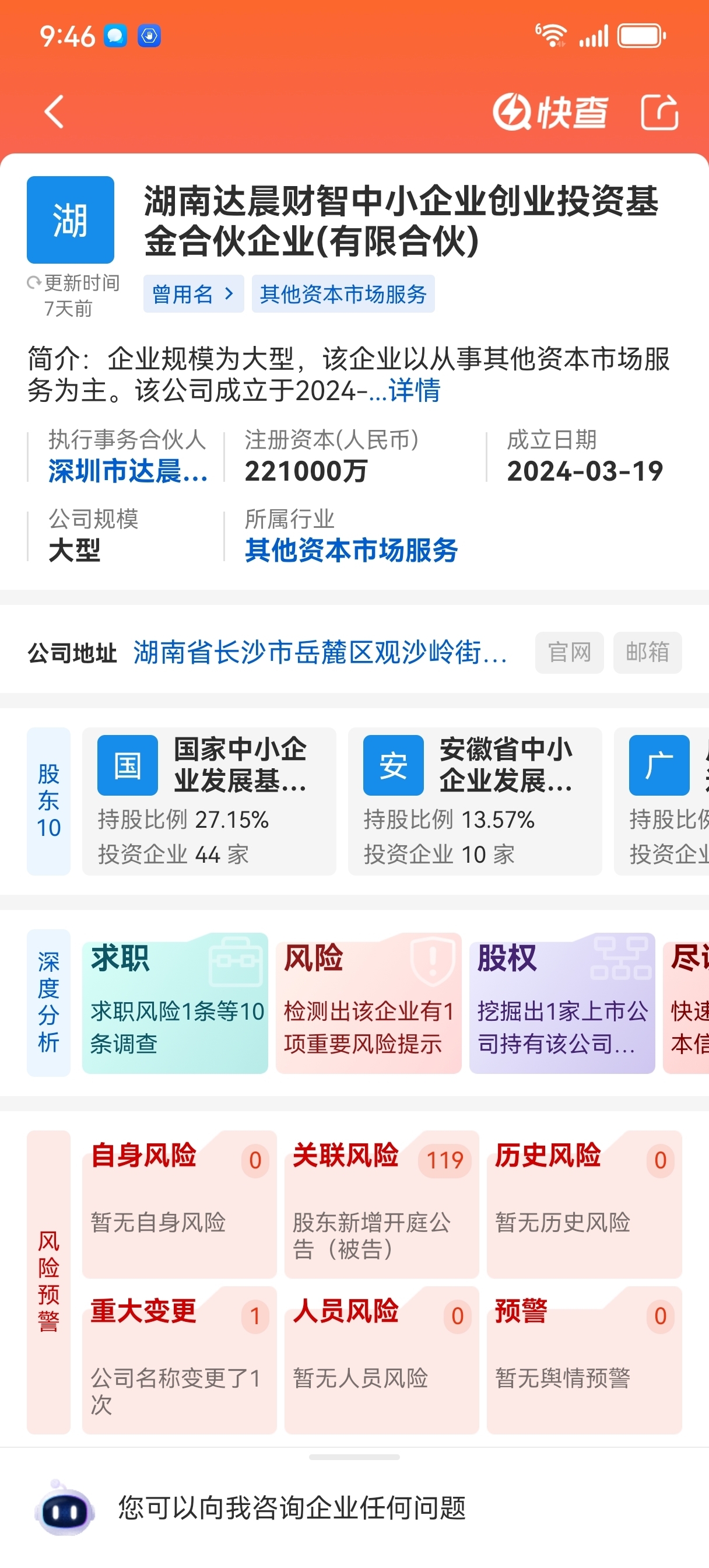Viewport: 709px width, 1568px height.
Task: Tap the 广 shareholder logo icon
Action: (659, 765)
